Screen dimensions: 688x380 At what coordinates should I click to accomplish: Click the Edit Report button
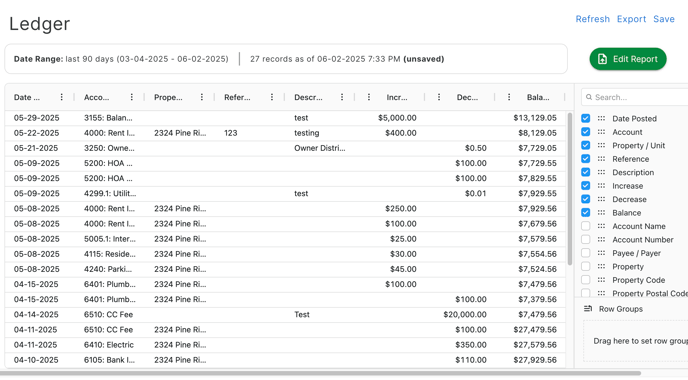click(x=628, y=59)
